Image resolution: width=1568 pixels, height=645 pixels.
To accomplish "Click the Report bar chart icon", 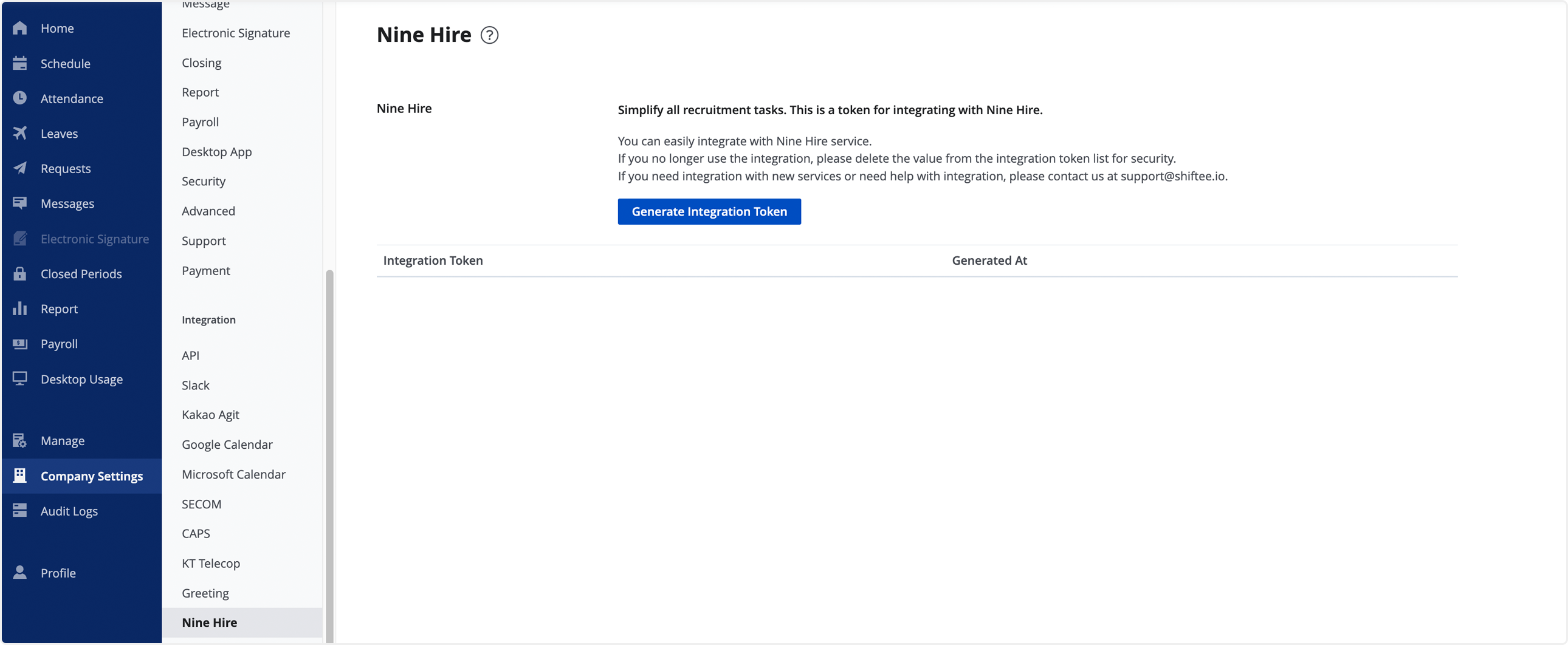I will tap(19, 309).
